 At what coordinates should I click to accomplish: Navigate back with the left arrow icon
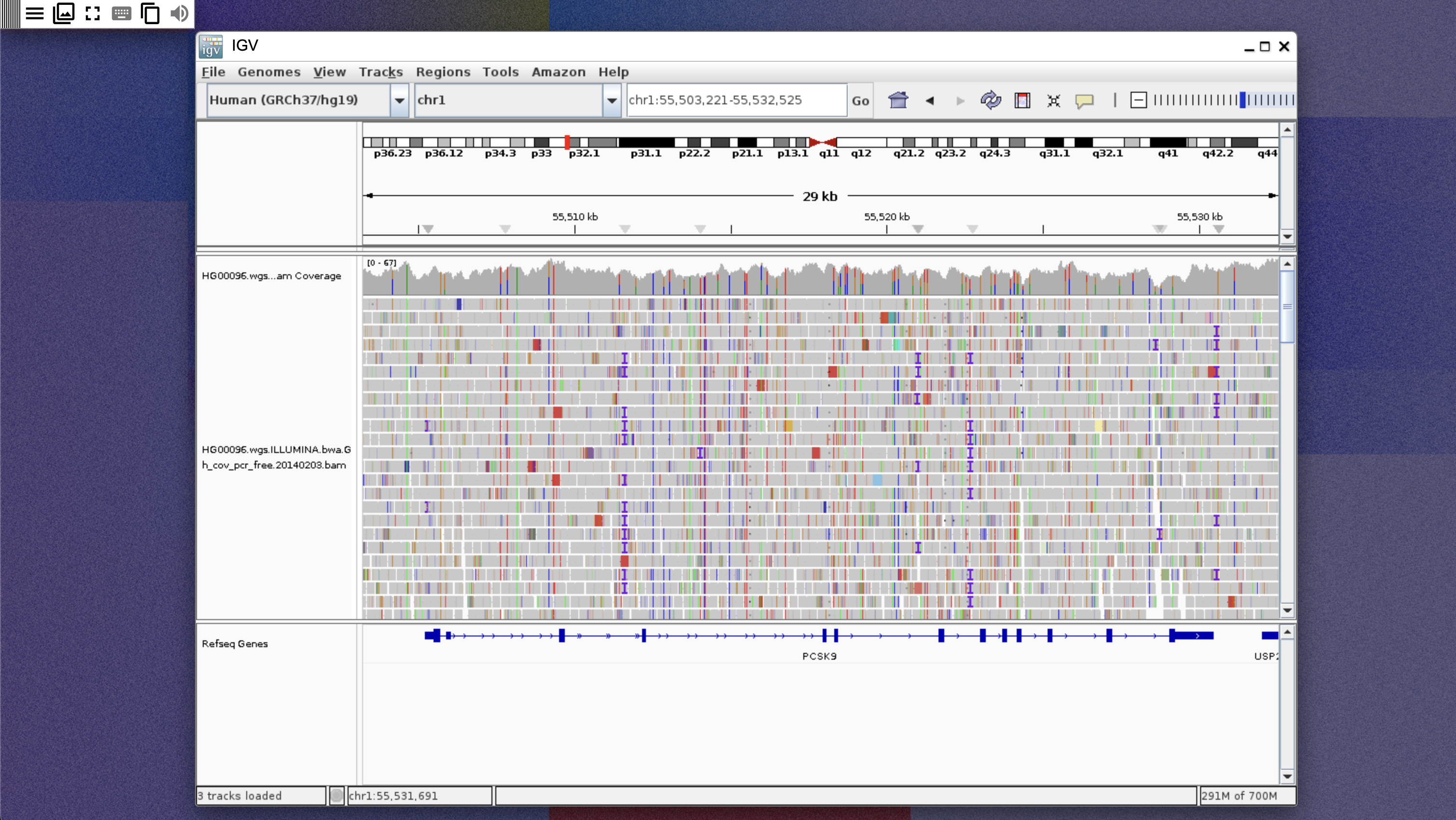pyautogui.click(x=930, y=100)
